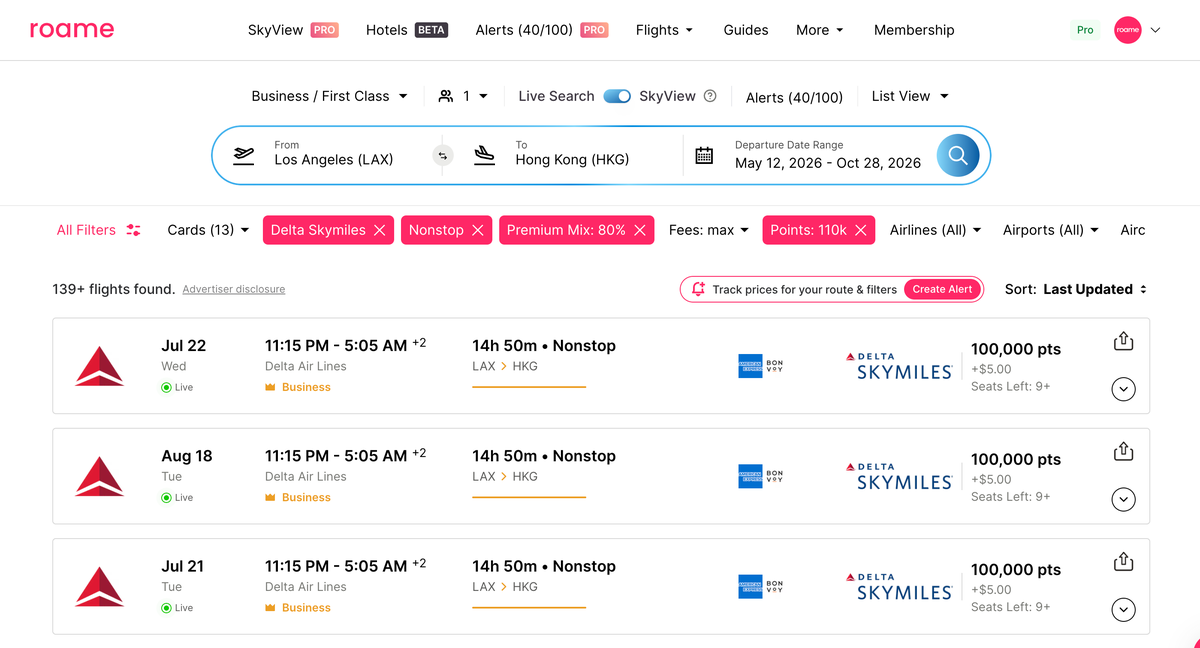Open Alerts (40/100) PRO in top nav
Screen dimensions: 1200x648
pos(542,30)
